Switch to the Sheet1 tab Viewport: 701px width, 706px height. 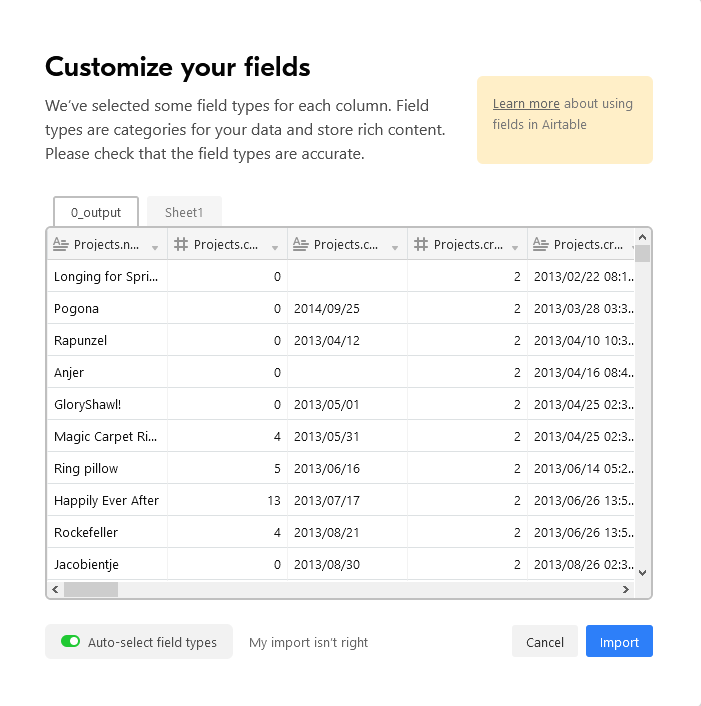184,212
